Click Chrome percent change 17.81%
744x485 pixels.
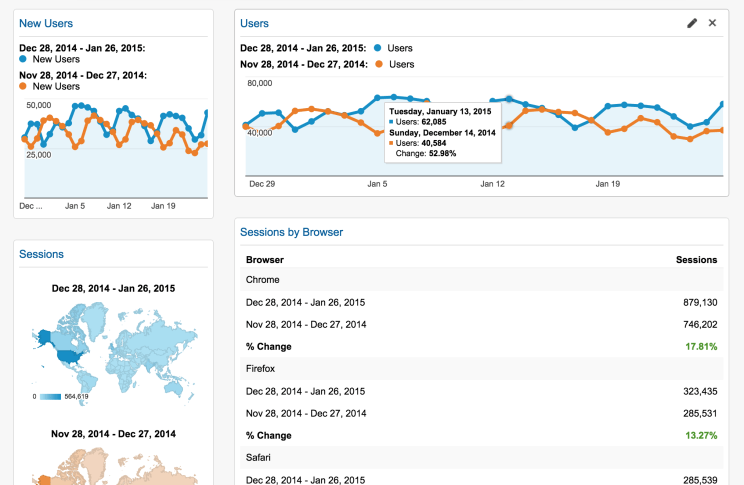click(x=701, y=346)
